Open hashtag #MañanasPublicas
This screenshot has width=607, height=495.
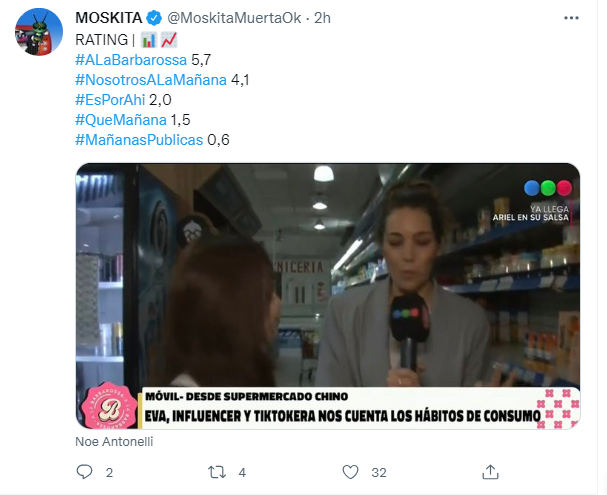tap(139, 140)
